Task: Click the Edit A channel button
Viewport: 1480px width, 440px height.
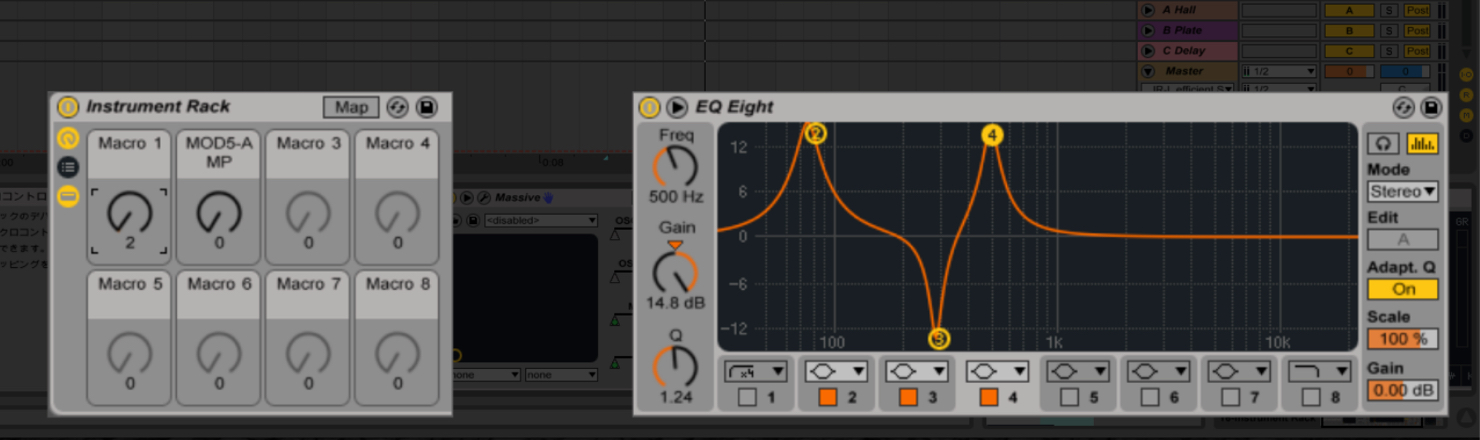Action: click(x=1403, y=239)
